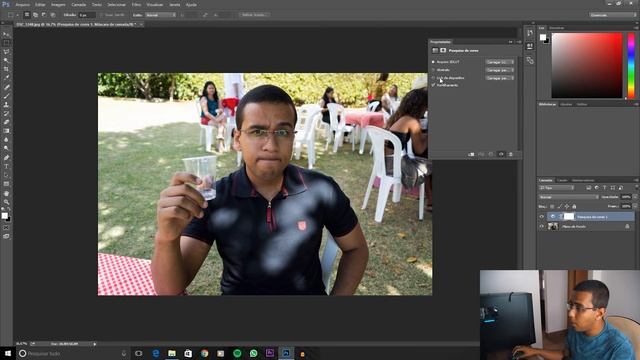
Task: Select the Clone Stamp tool
Action: point(6,104)
